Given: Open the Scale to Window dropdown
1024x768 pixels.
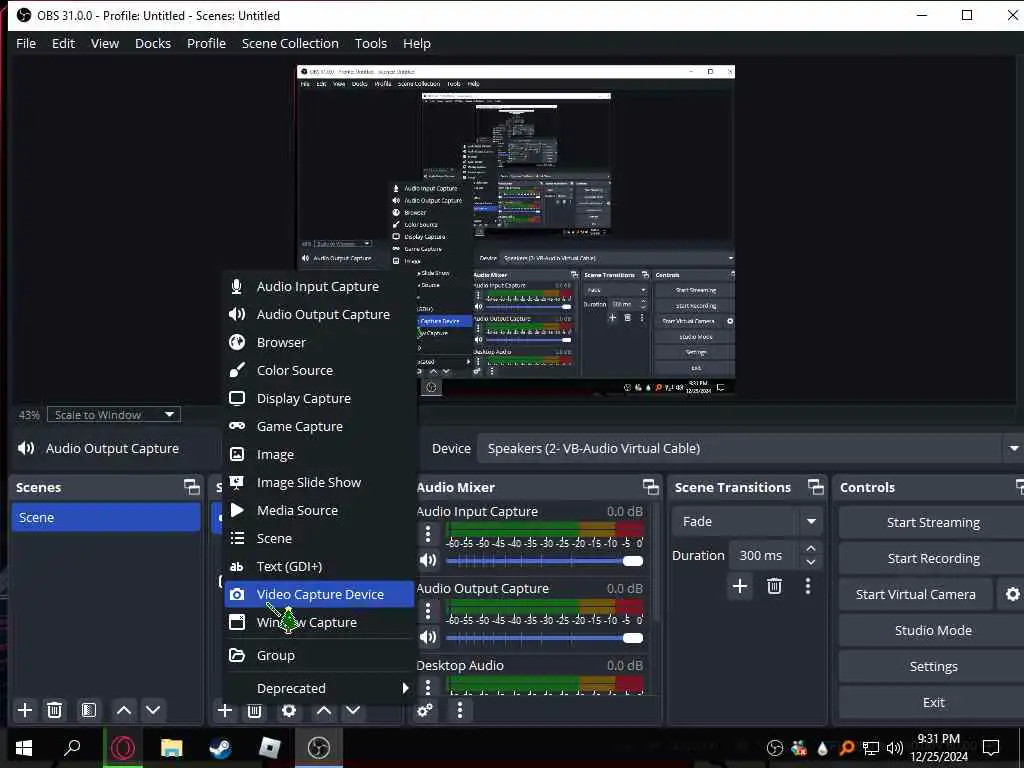Looking at the screenshot, I should point(114,415).
